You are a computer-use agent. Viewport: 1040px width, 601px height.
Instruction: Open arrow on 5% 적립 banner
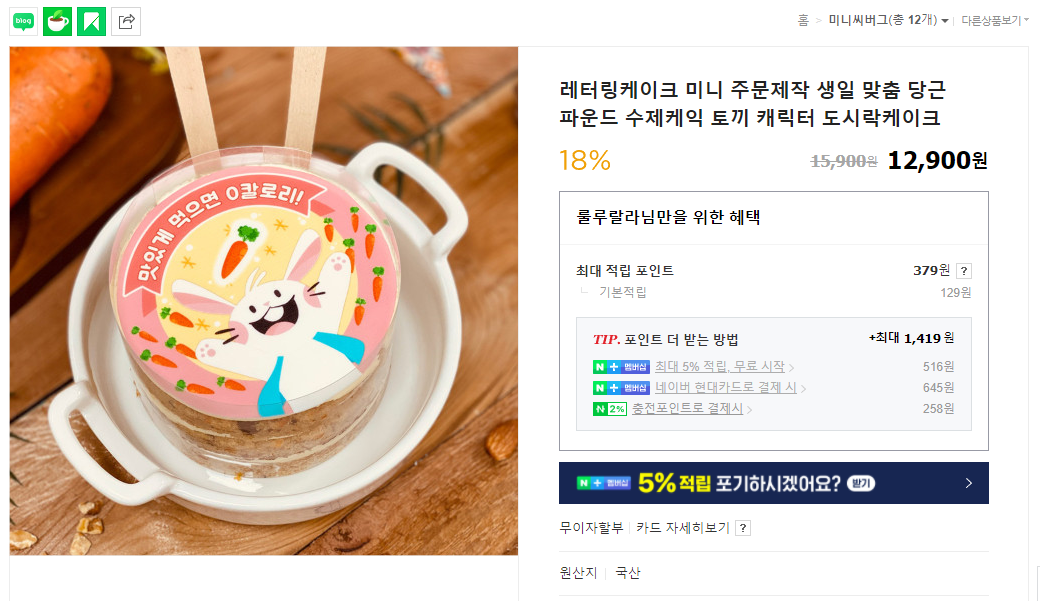[969, 483]
